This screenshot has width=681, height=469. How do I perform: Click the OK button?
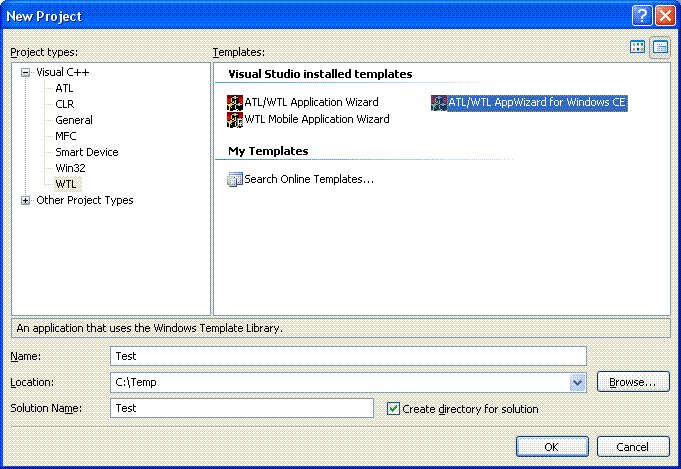point(552,446)
